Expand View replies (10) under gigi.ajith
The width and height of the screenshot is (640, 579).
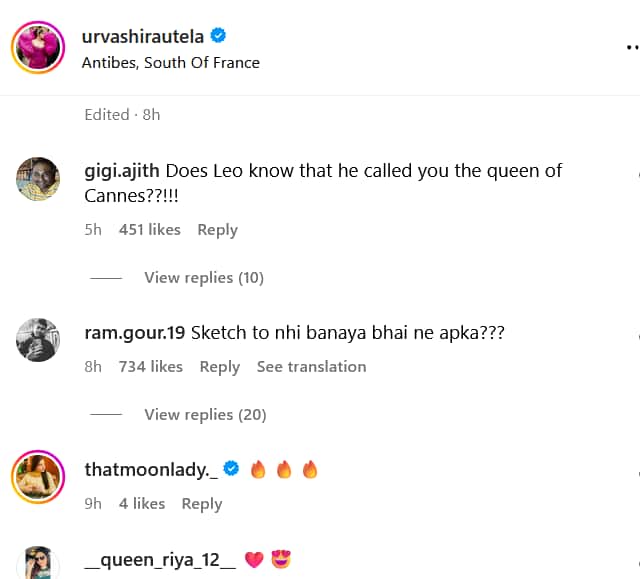203,277
